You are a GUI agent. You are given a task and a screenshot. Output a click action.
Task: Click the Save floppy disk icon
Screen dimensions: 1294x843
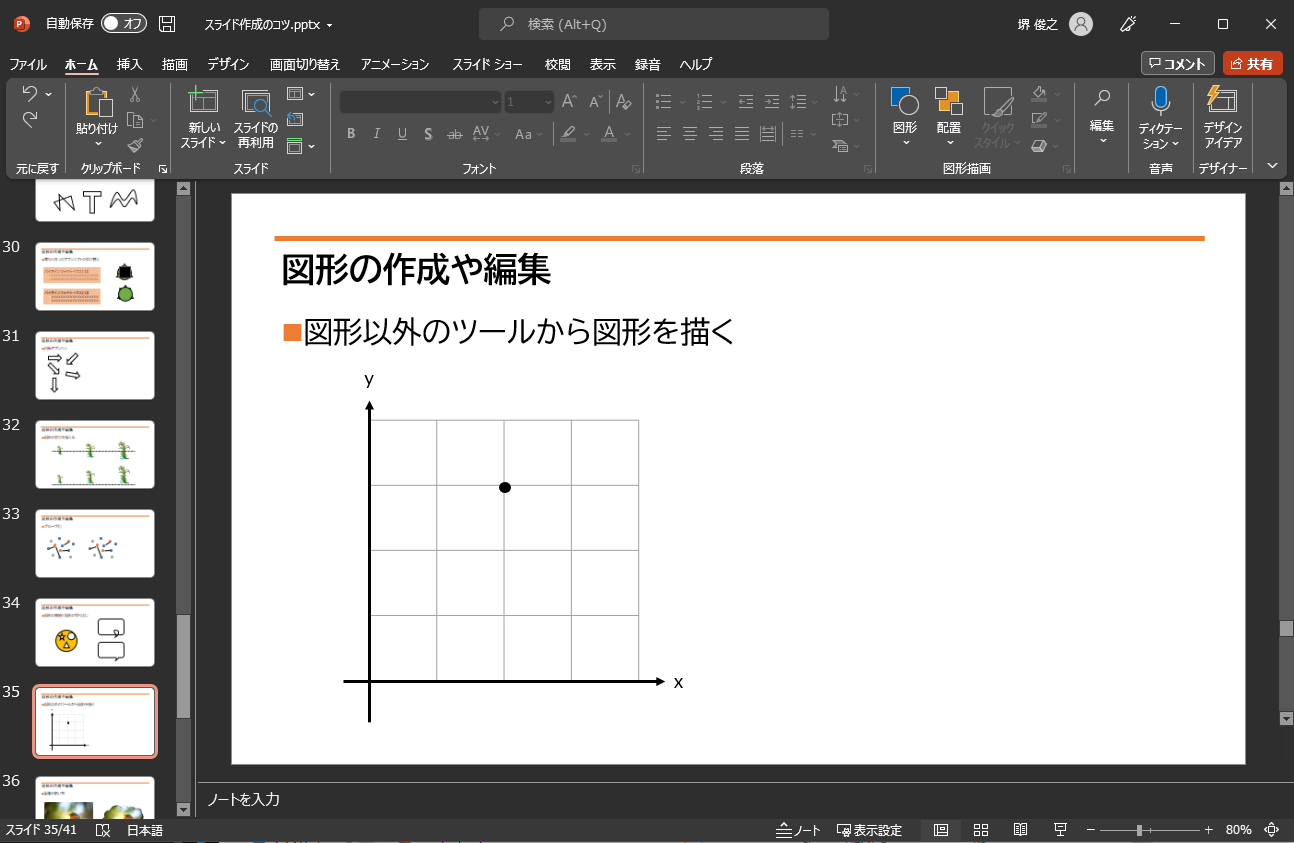167,24
